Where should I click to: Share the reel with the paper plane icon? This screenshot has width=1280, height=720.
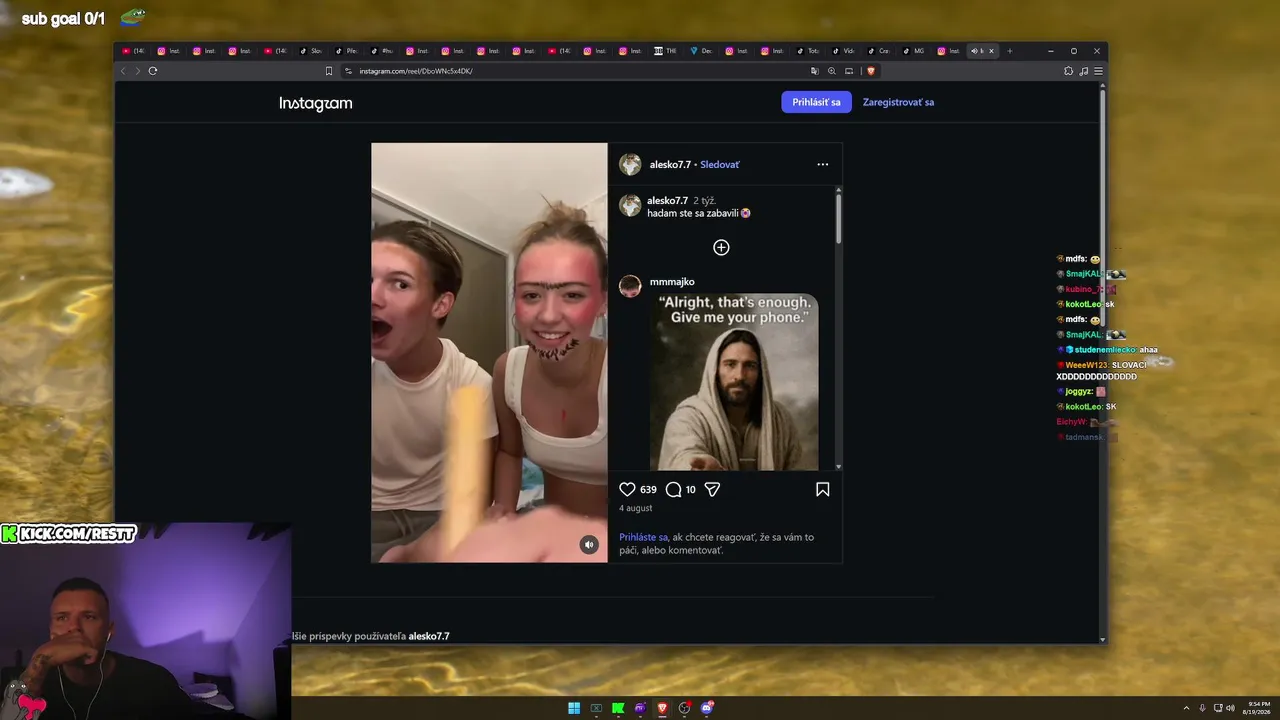click(712, 489)
